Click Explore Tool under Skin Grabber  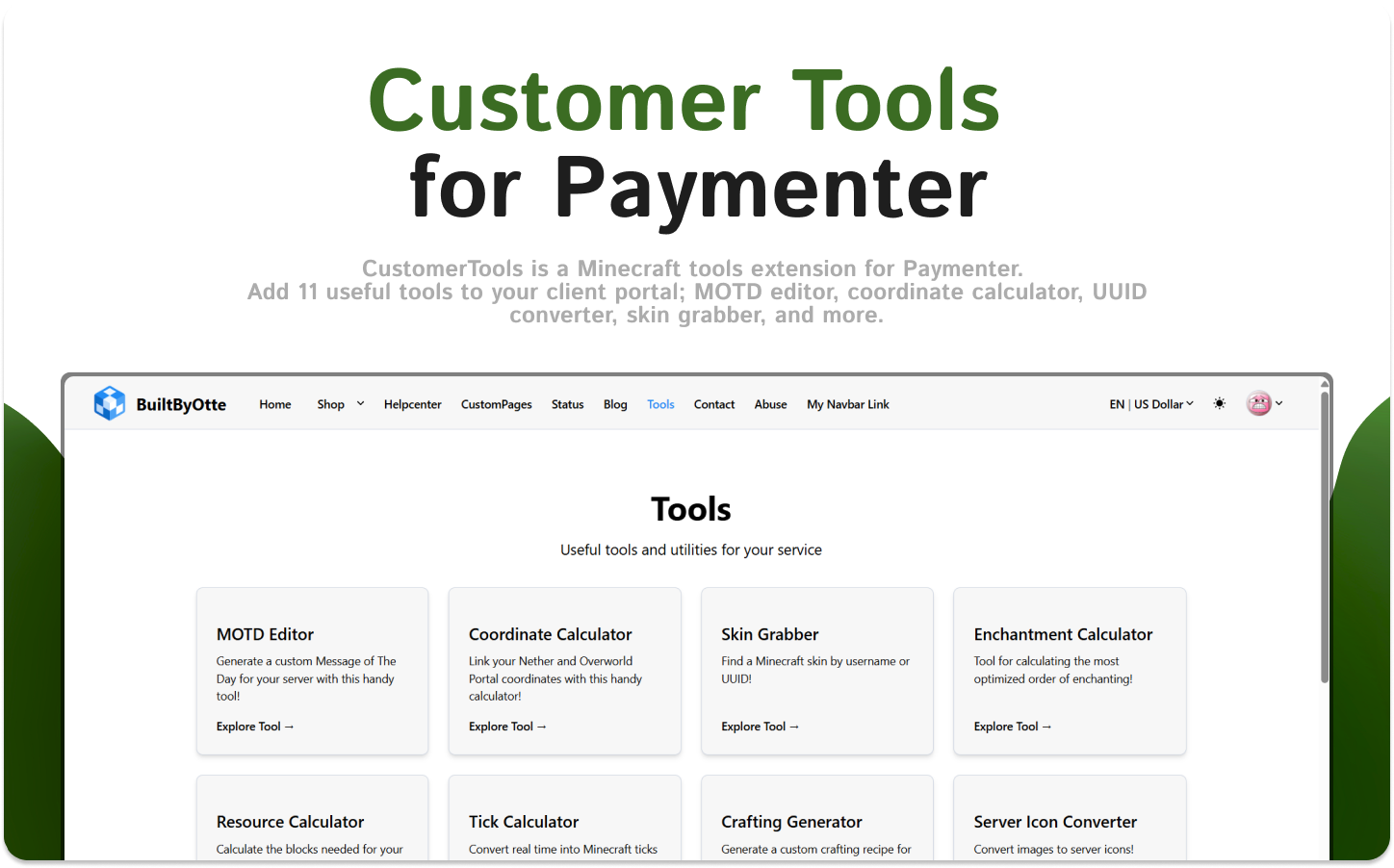click(760, 727)
